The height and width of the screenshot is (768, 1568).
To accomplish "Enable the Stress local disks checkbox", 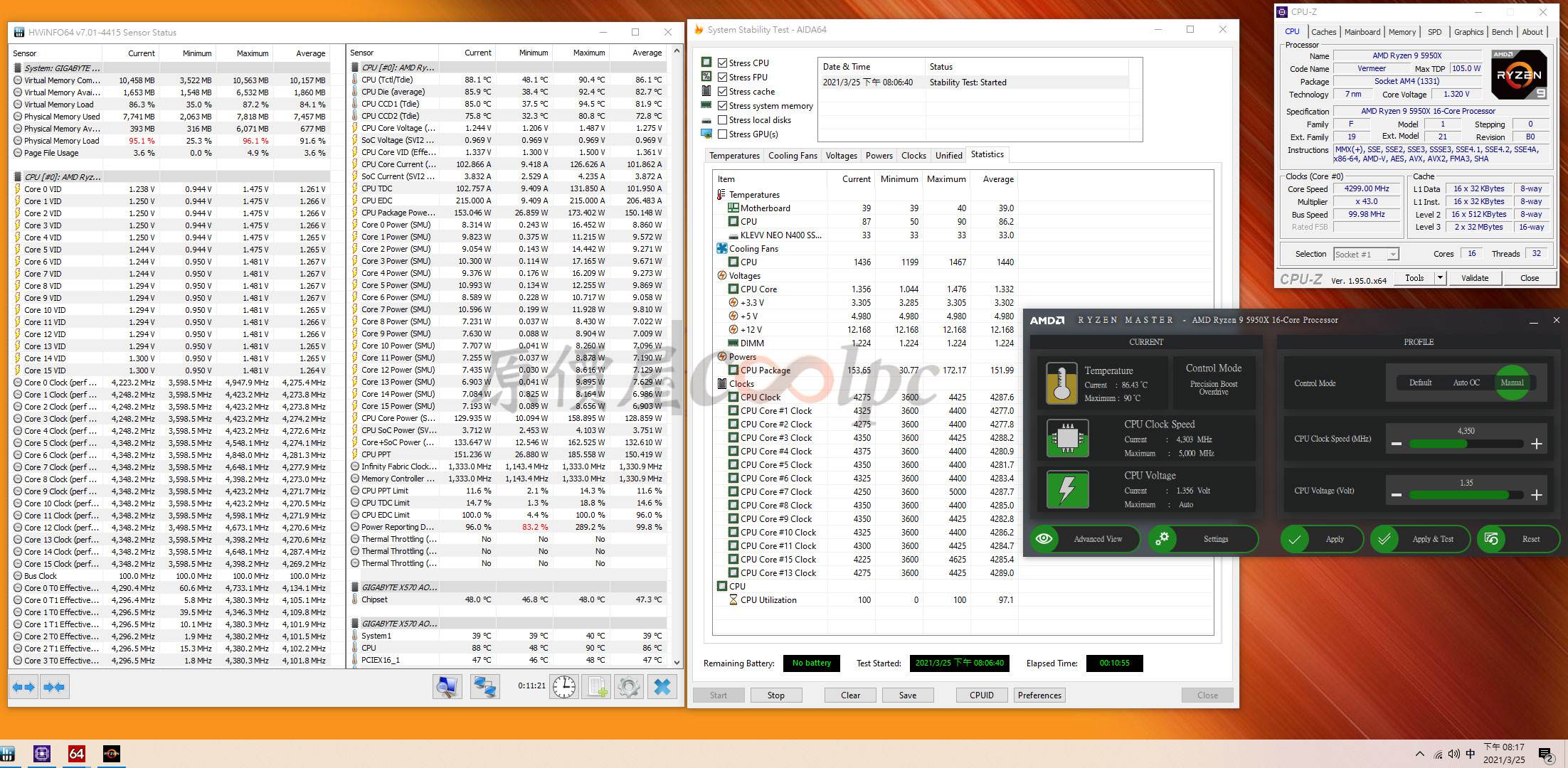I will (722, 120).
